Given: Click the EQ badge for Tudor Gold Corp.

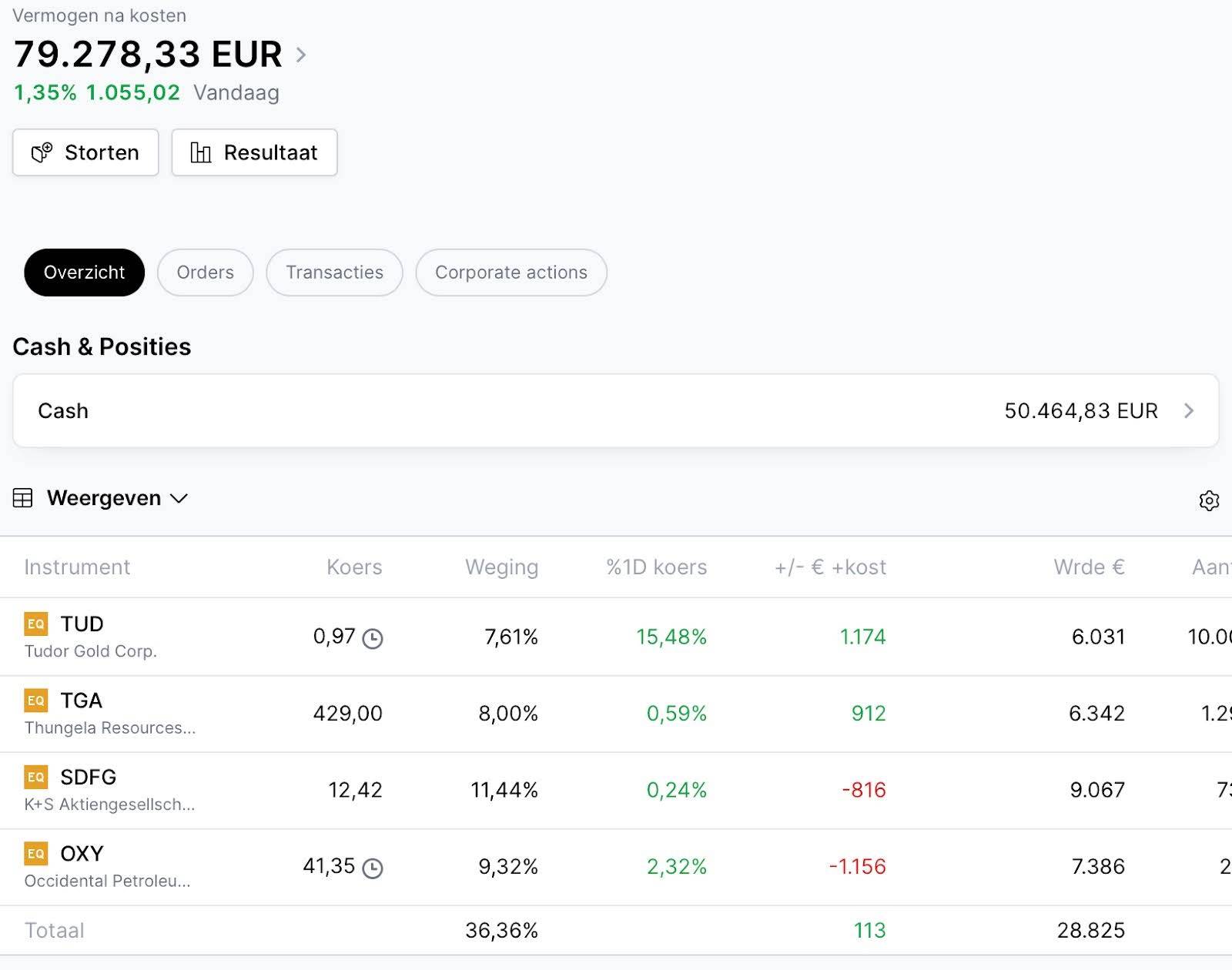Looking at the screenshot, I should (36, 624).
